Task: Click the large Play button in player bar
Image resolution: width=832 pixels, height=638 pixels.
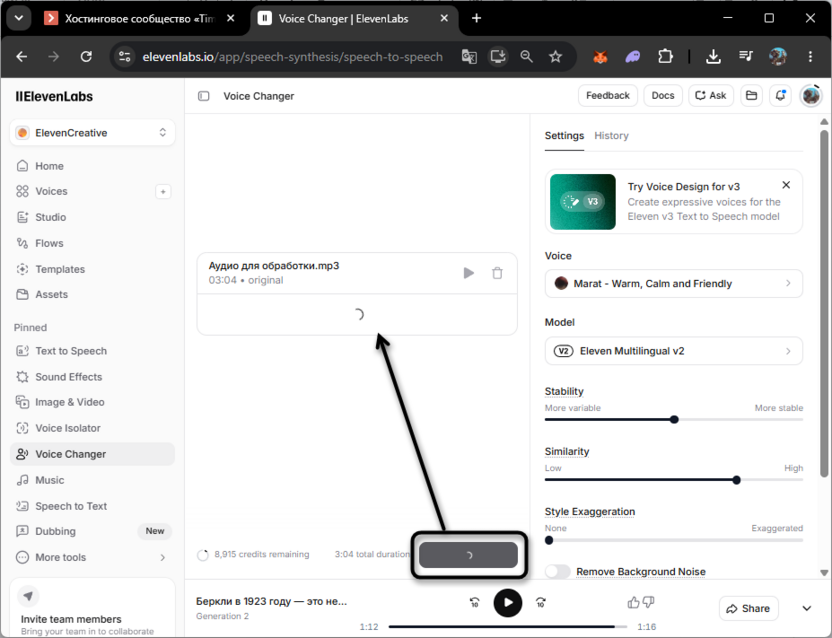Action: click(508, 603)
